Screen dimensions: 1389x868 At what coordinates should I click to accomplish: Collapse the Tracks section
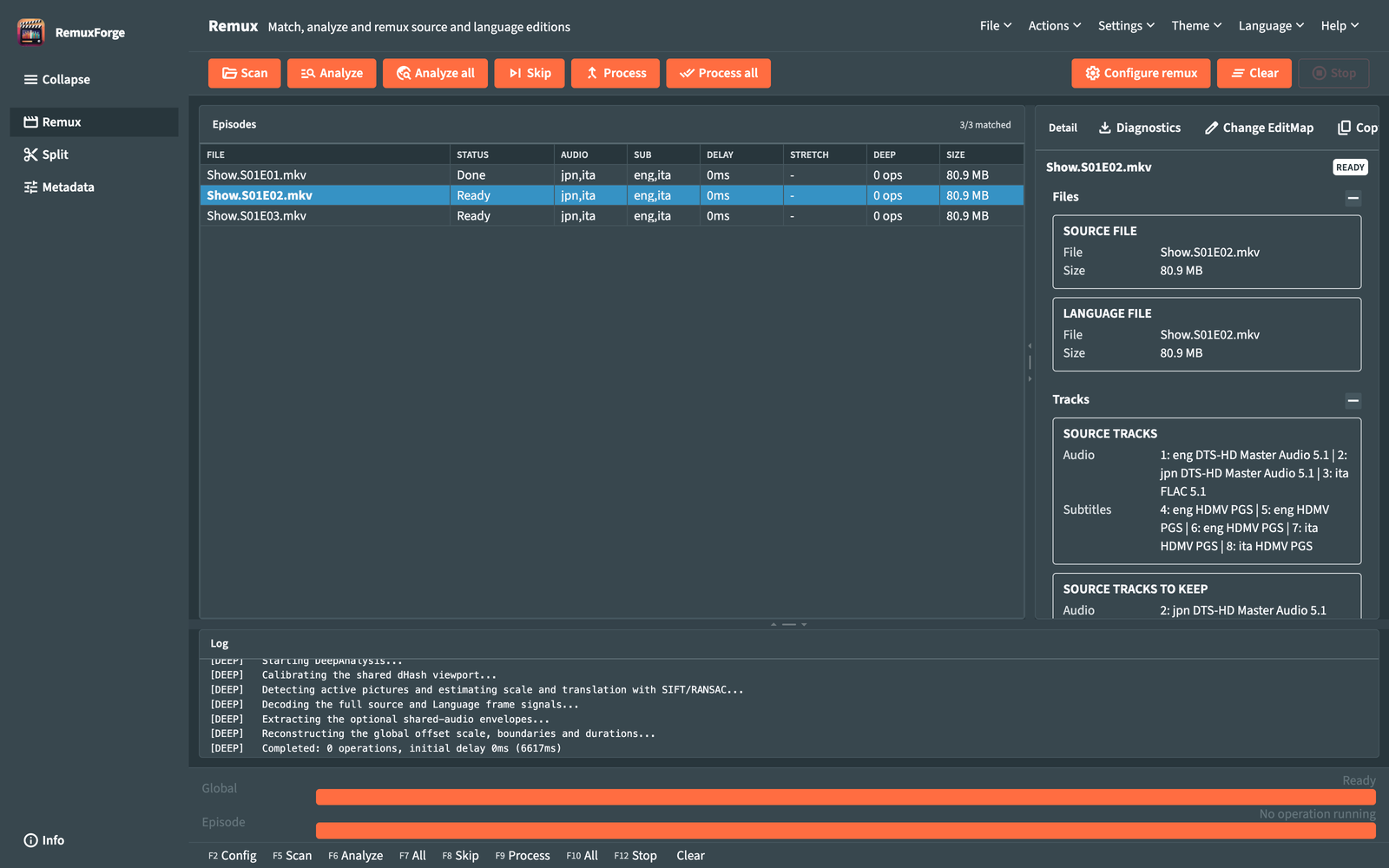pos(1353,401)
